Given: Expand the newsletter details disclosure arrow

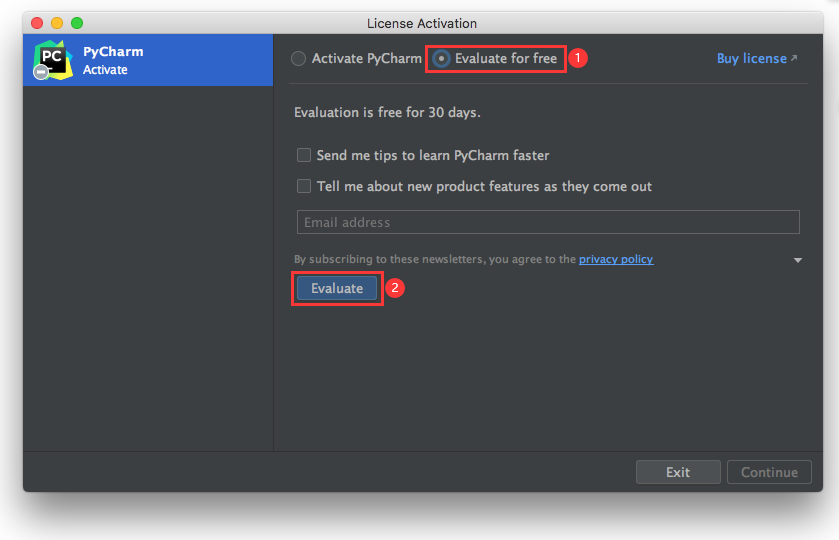Looking at the screenshot, I should coord(798,260).
